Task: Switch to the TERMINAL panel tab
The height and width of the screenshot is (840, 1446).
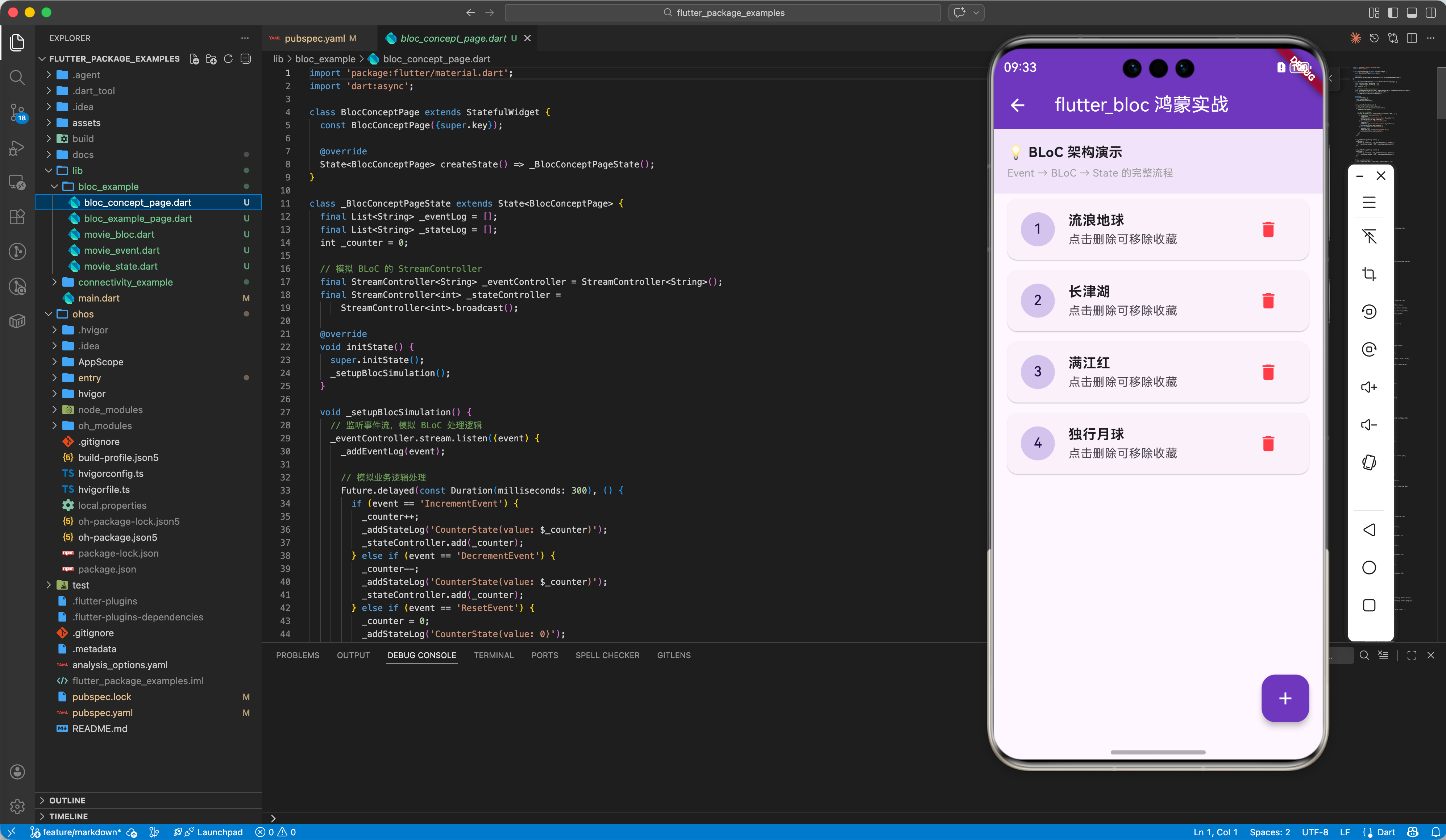Action: [494, 655]
